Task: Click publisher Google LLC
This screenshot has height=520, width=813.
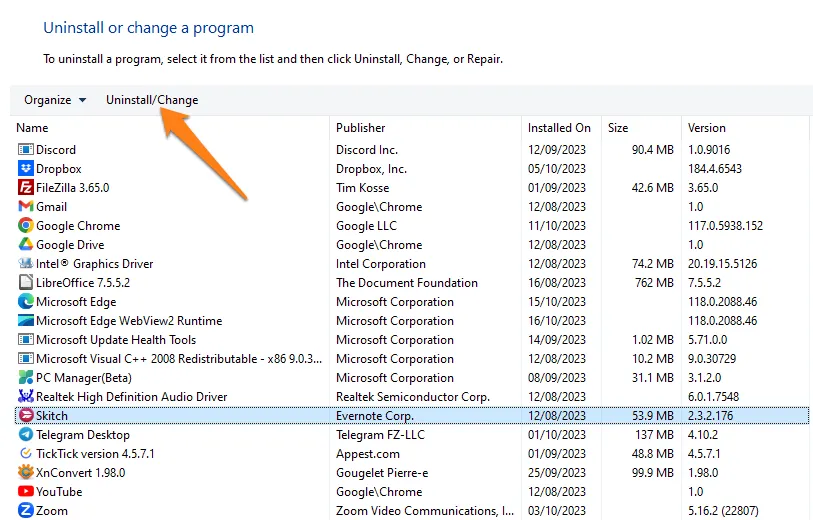Action: pyautogui.click(x=366, y=226)
